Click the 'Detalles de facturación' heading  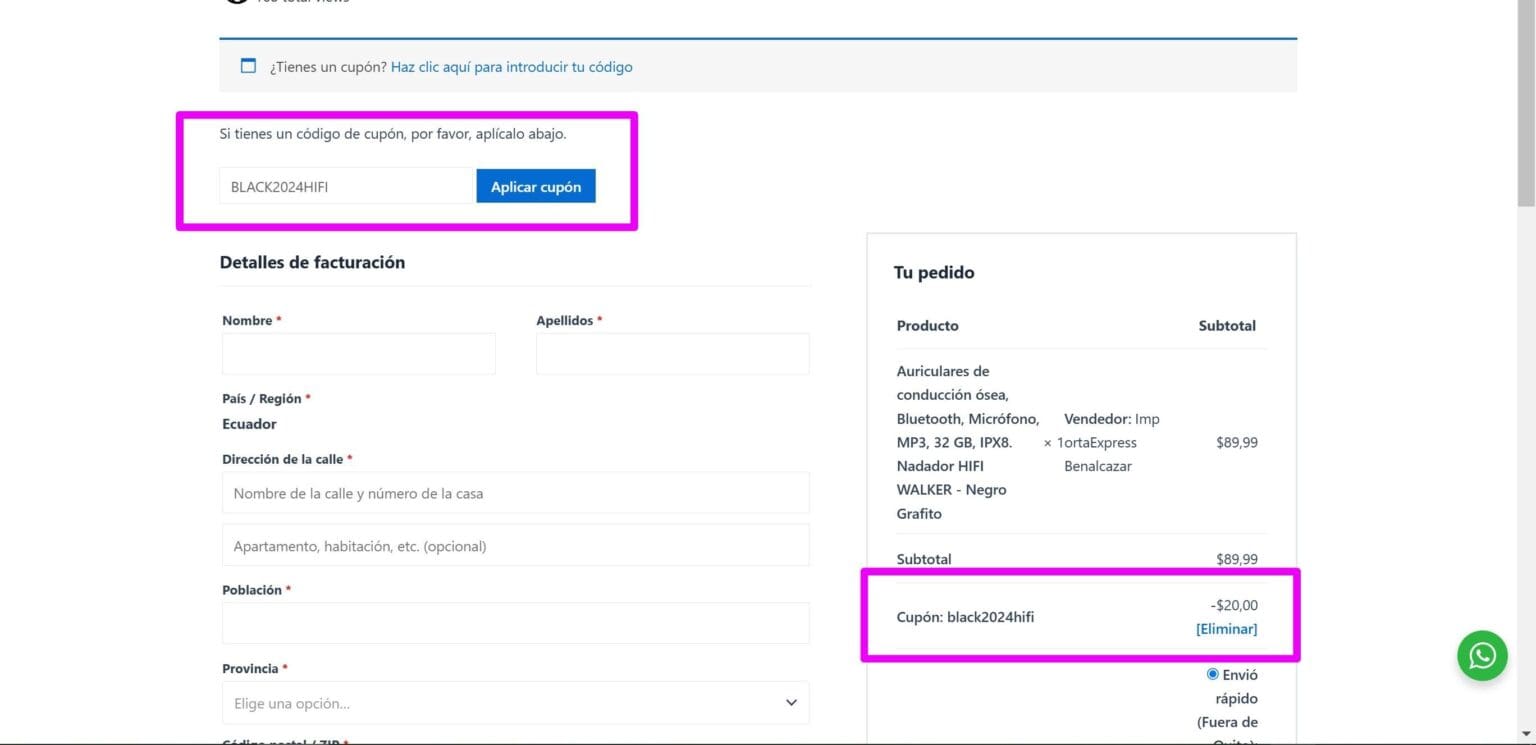point(312,262)
